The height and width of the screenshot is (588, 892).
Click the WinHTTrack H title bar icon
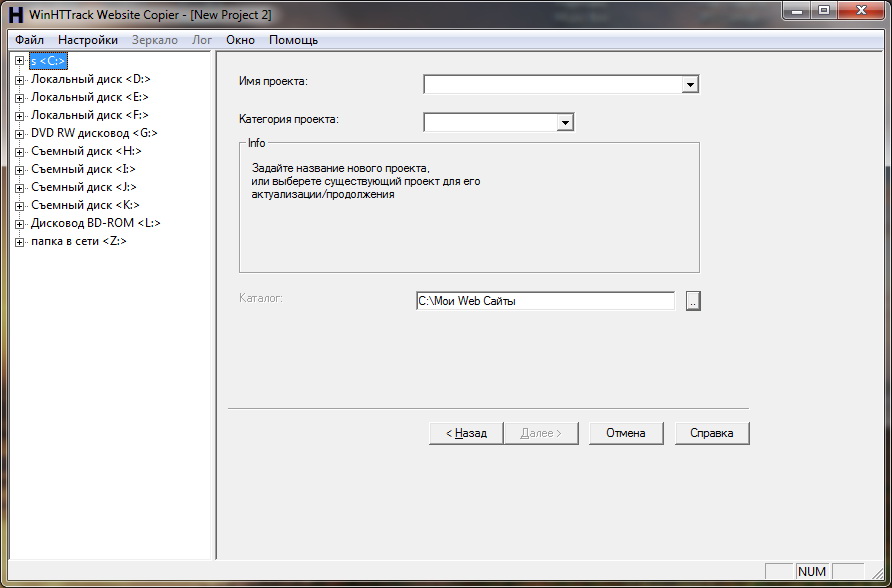[x=16, y=14]
